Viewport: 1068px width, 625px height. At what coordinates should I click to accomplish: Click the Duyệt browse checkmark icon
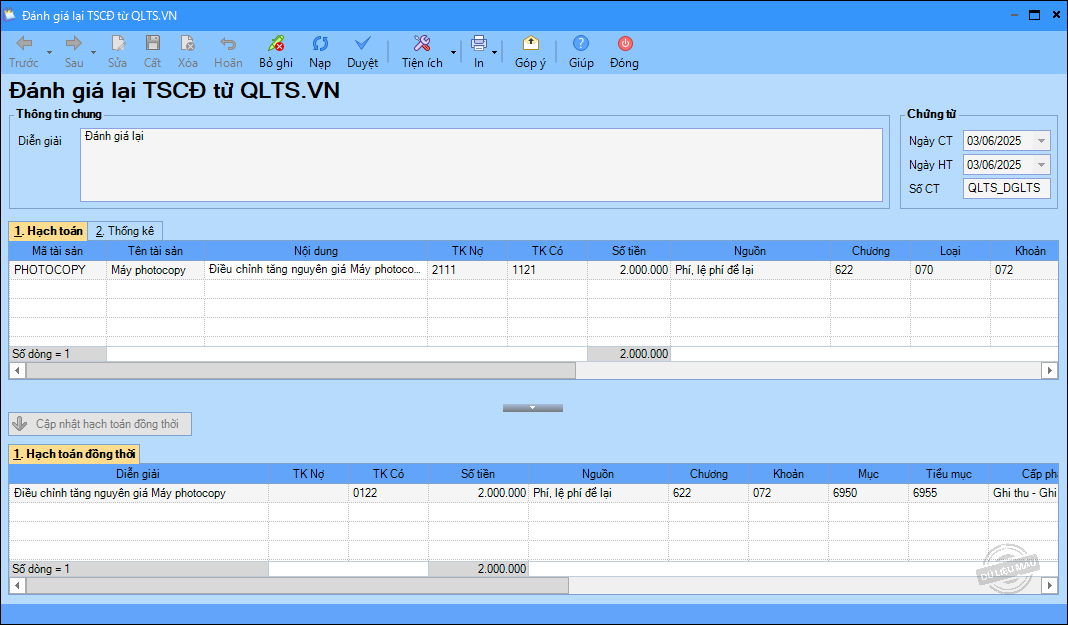click(362, 44)
